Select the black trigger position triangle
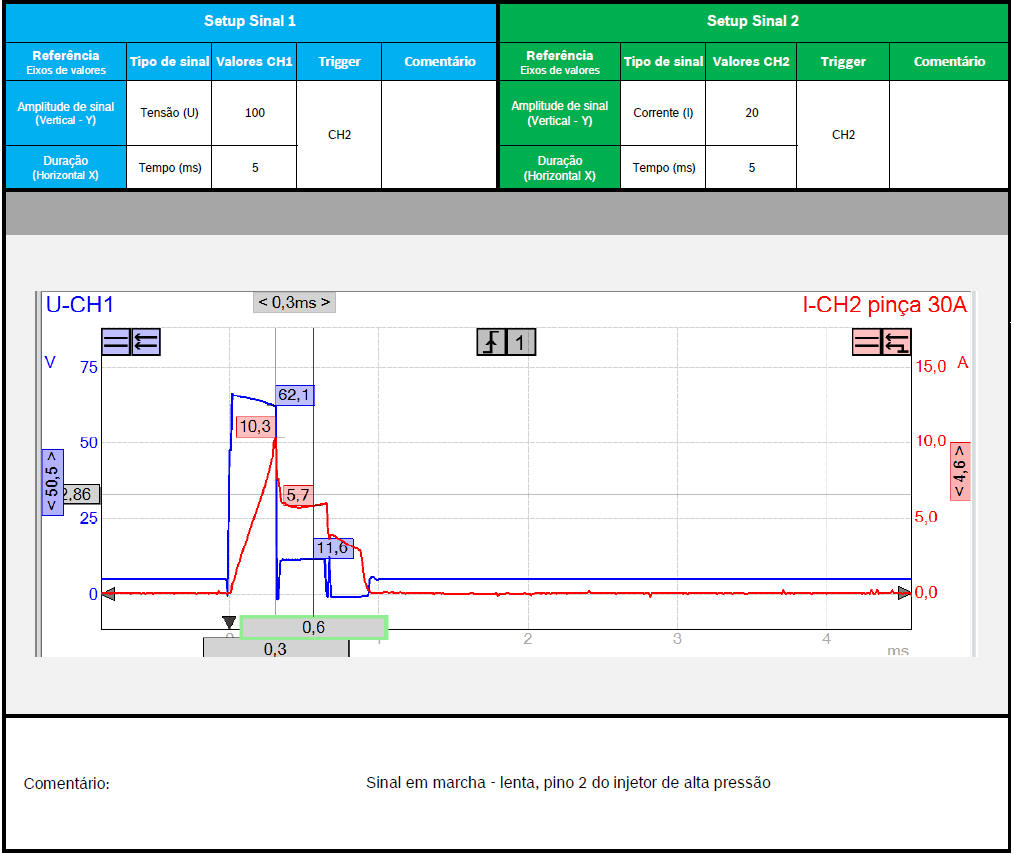The image size is (1014, 854). 229,622
